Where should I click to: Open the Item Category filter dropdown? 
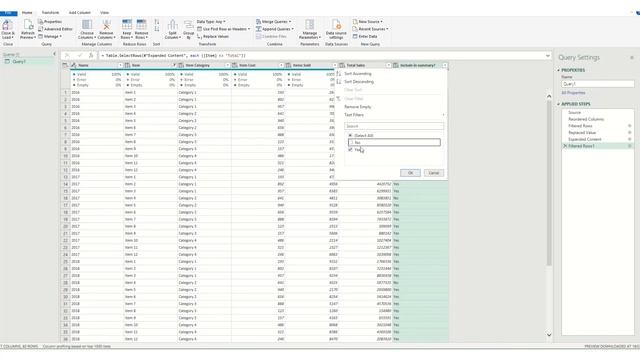pyautogui.click(x=227, y=65)
